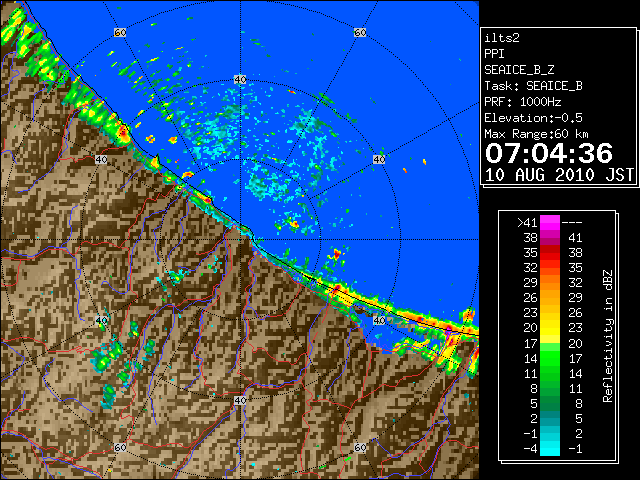Click the radar center where the crosshair lines meet
Viewport: 640px width, 480px height.
coord(240,240)
